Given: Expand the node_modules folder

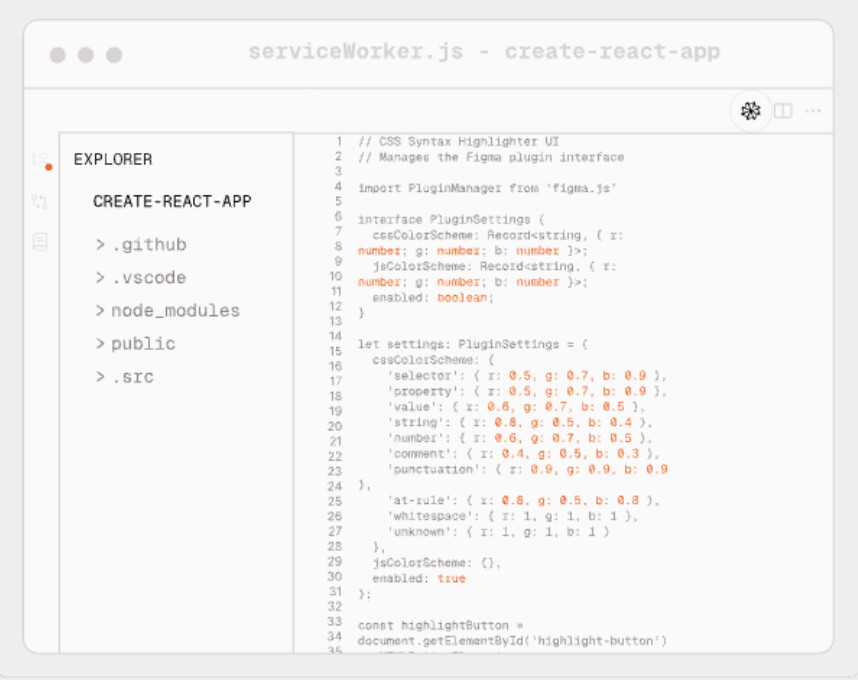Looking at the screenshot, I should tap(168, 311).
